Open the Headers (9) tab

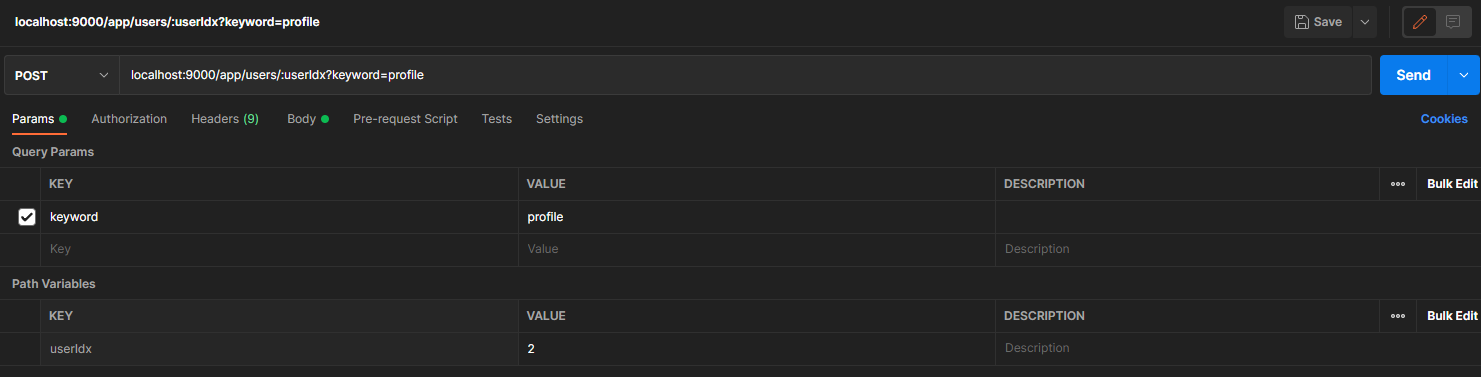pyautogui.click(x=225, y=119)
